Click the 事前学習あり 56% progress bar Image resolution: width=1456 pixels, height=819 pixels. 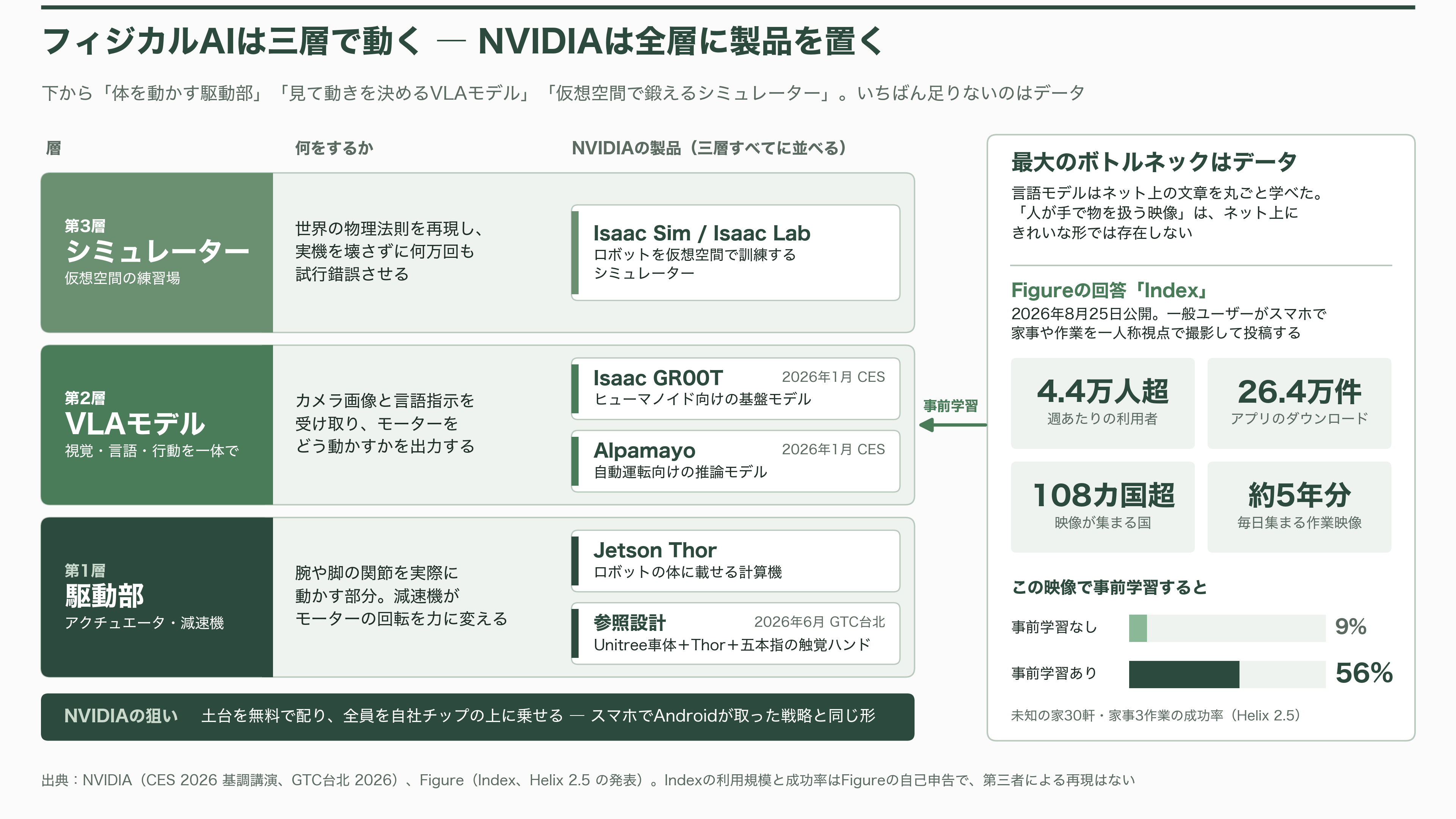click(x=1227, y=674)
